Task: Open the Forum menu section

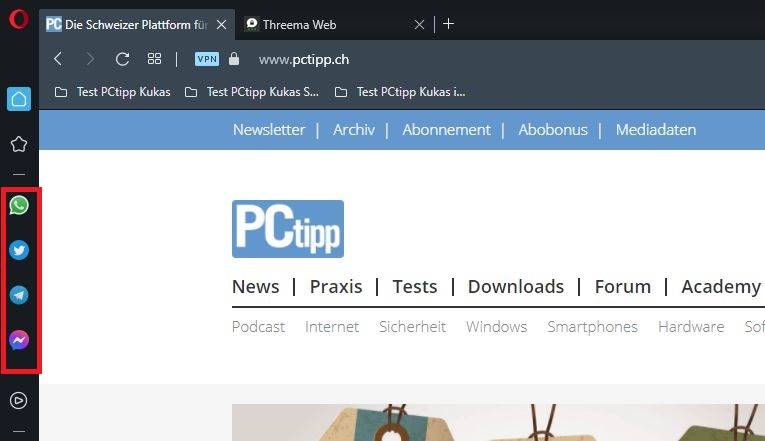Action: click(623, 286)
